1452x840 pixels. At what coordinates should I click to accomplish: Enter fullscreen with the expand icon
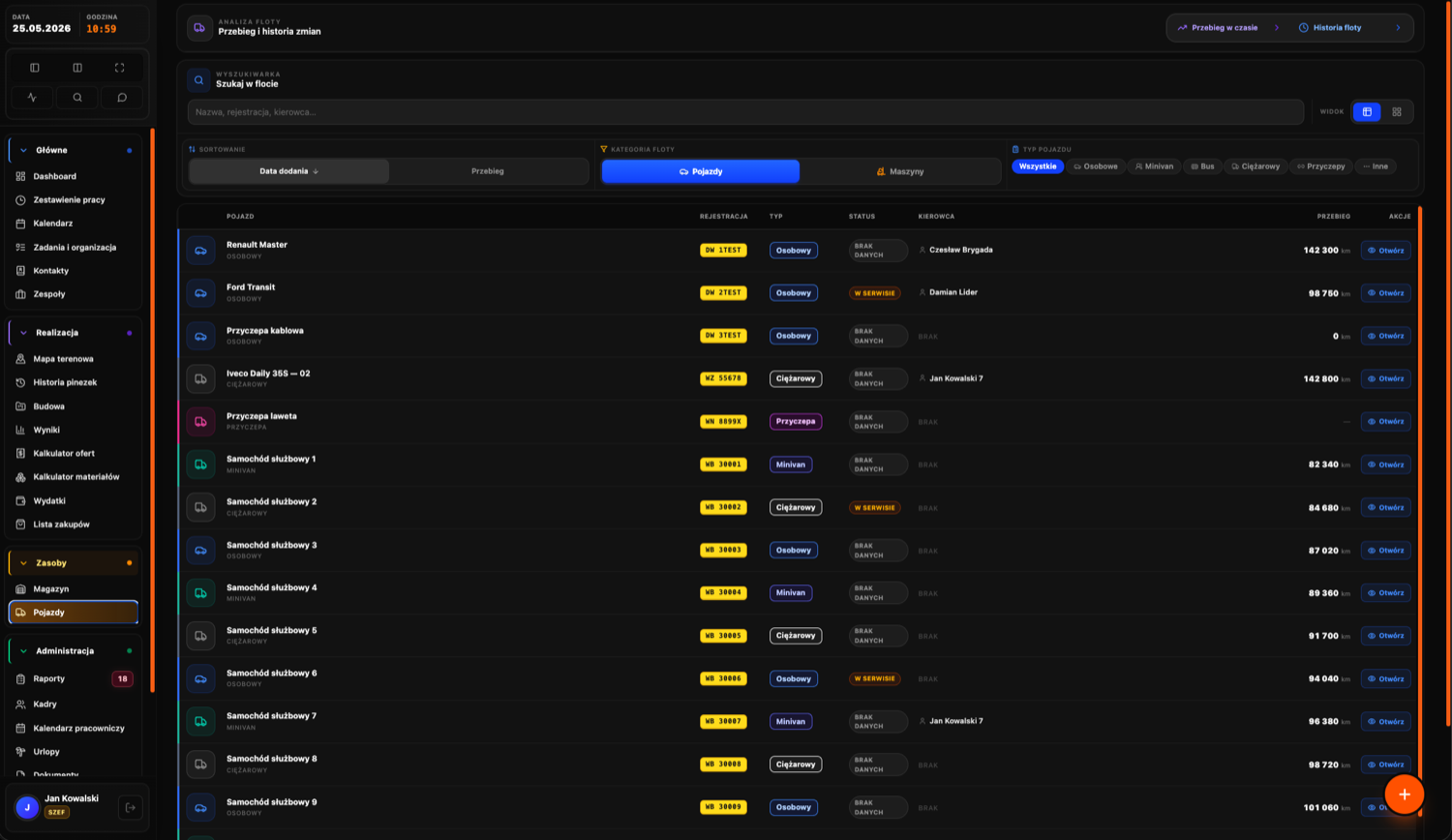click(x=120, y=68)
